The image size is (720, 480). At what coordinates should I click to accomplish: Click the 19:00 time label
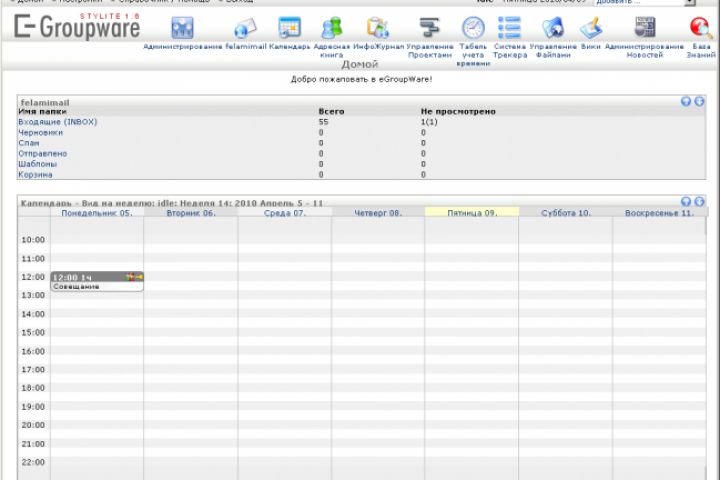[x=33, y=407]
